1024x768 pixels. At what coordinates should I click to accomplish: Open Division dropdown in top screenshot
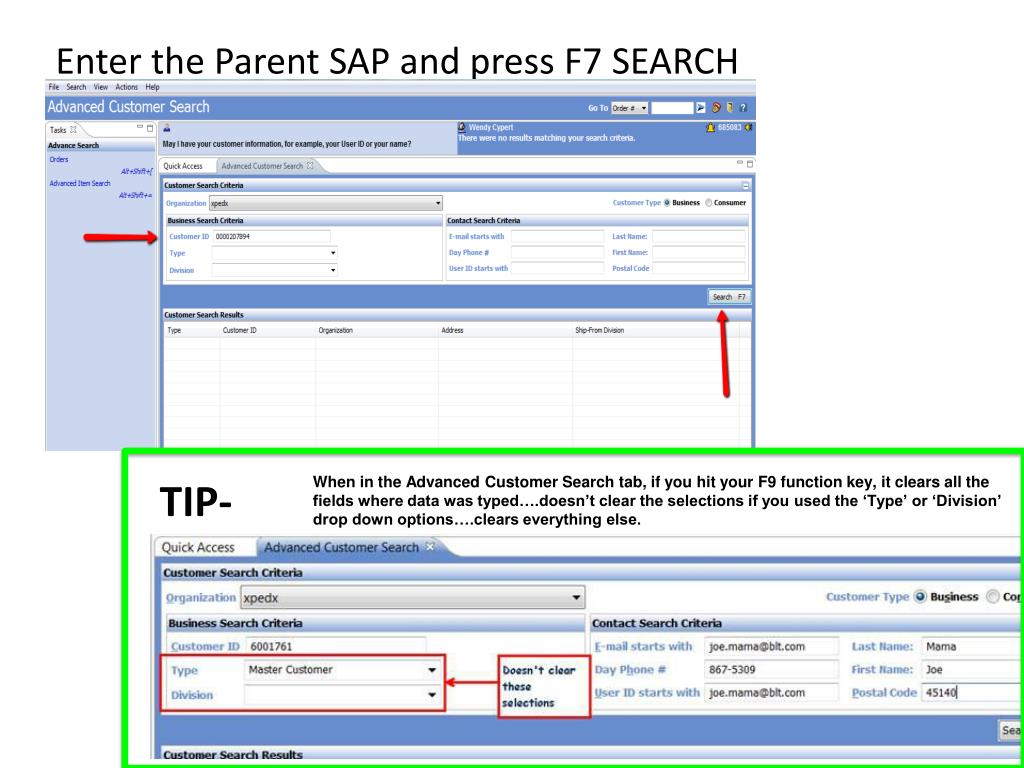point(274,270)
